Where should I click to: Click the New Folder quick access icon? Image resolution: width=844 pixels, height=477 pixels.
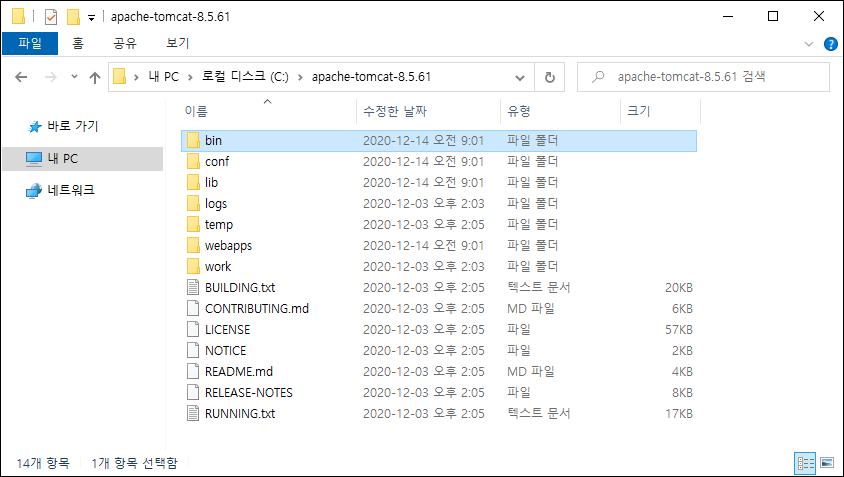click(73, 17)
